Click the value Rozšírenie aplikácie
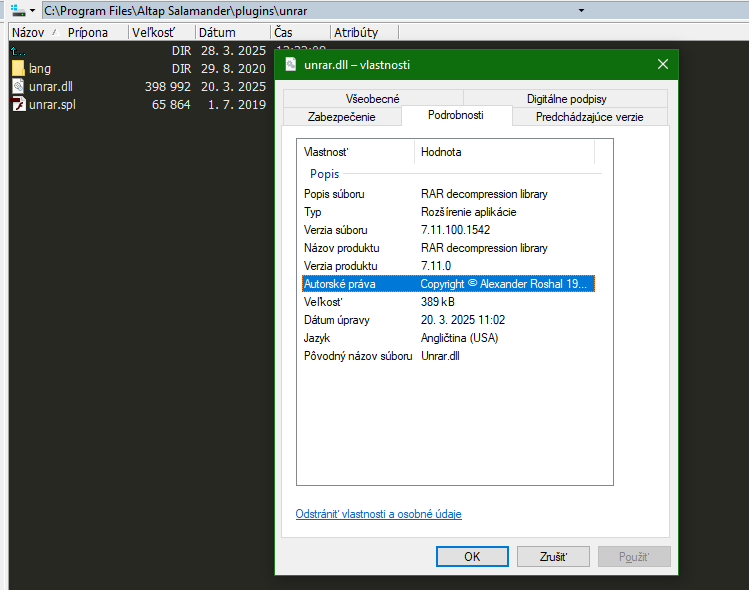This screenshot has width=749, height=590. [469, 212]
